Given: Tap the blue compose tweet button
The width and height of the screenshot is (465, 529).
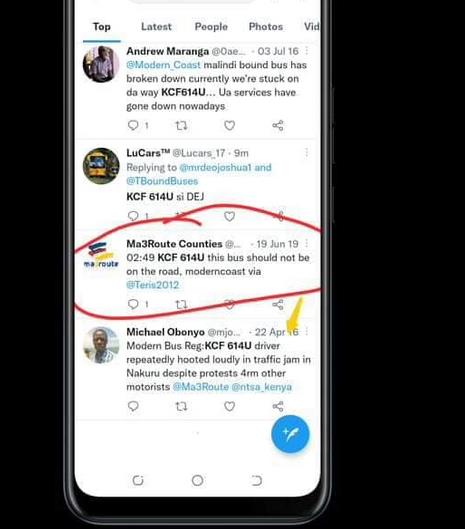Looking at the screenshot, I should pyautogui.click(x=290, y=434).
